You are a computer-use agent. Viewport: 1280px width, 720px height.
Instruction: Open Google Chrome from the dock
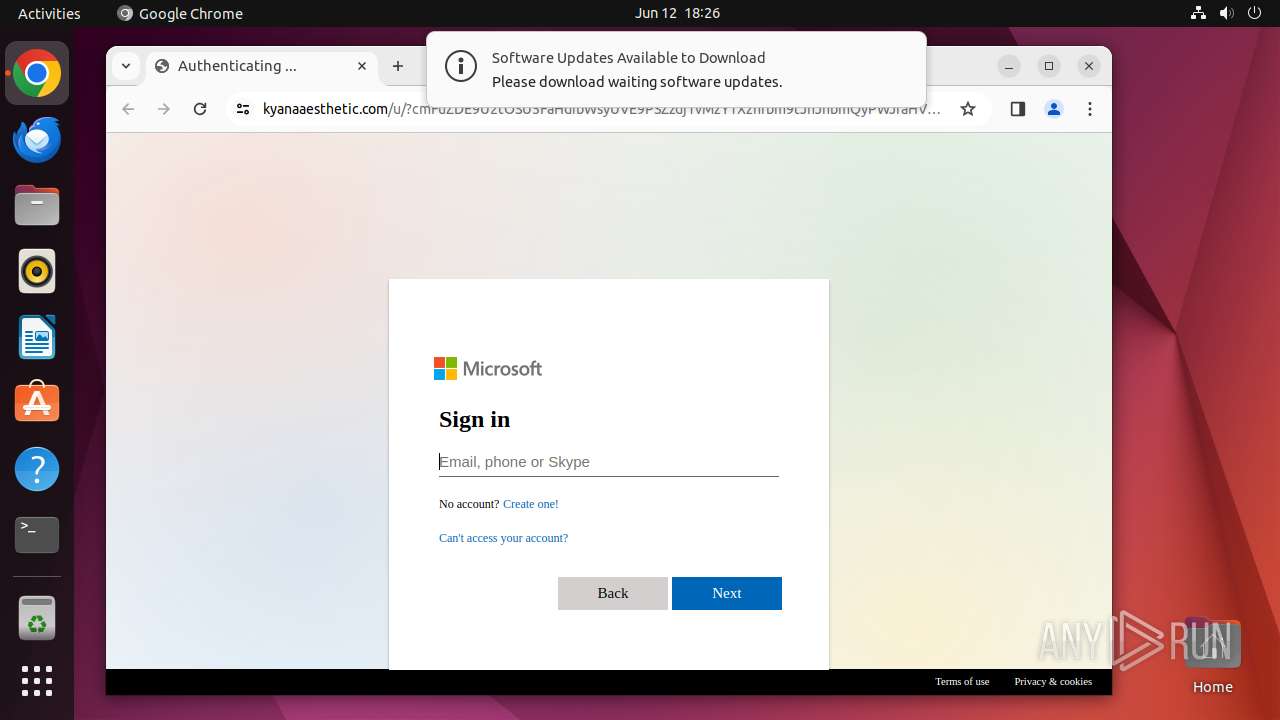coord(37,73)
